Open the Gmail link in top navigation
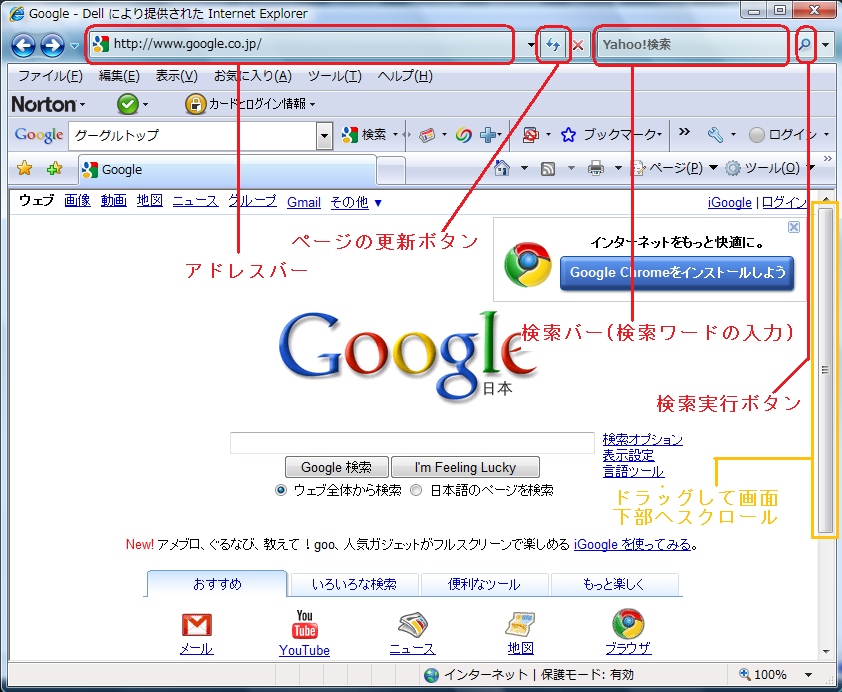 tap(304, 202)
